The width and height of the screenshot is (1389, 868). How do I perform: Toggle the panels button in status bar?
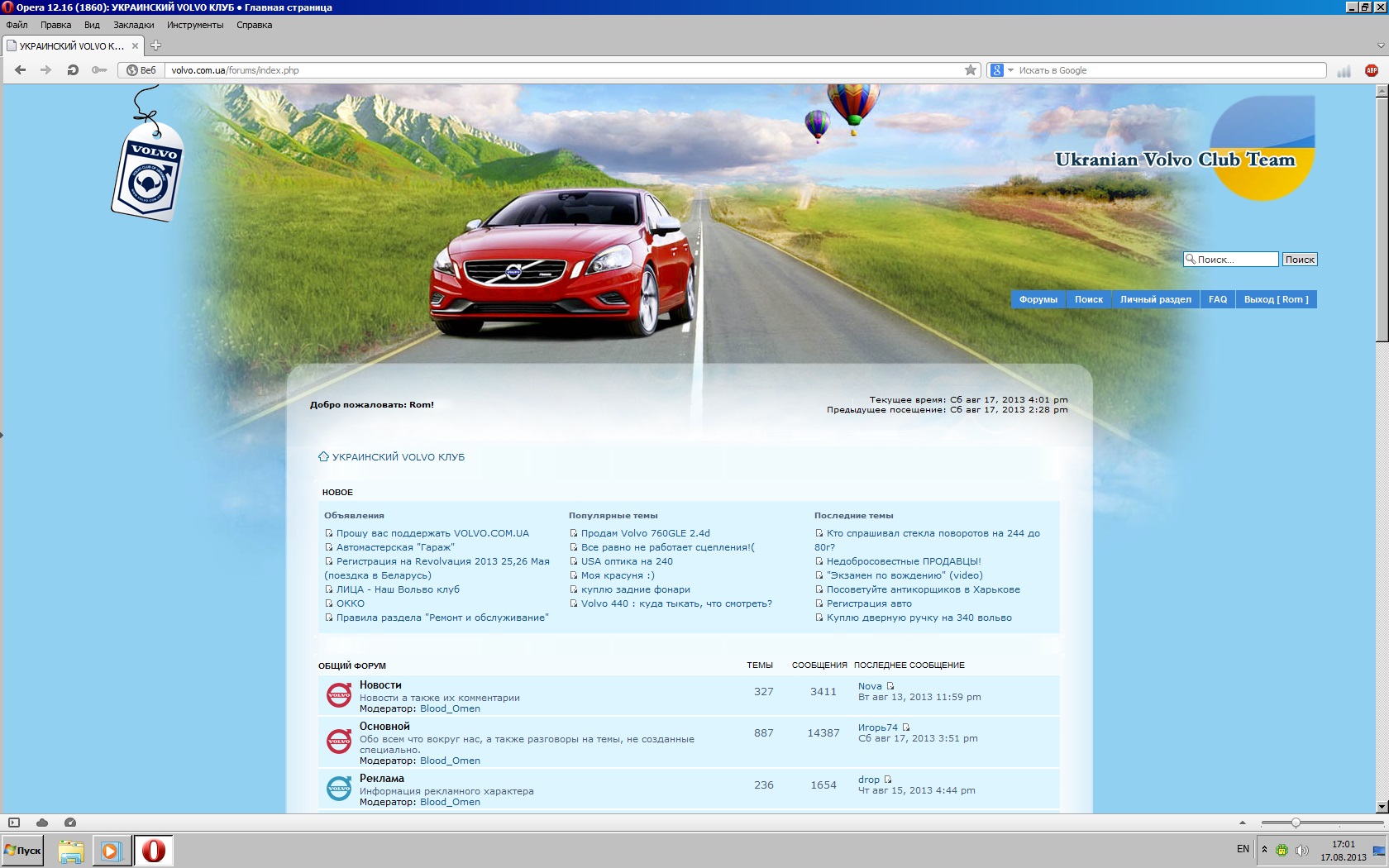(14, 823)
